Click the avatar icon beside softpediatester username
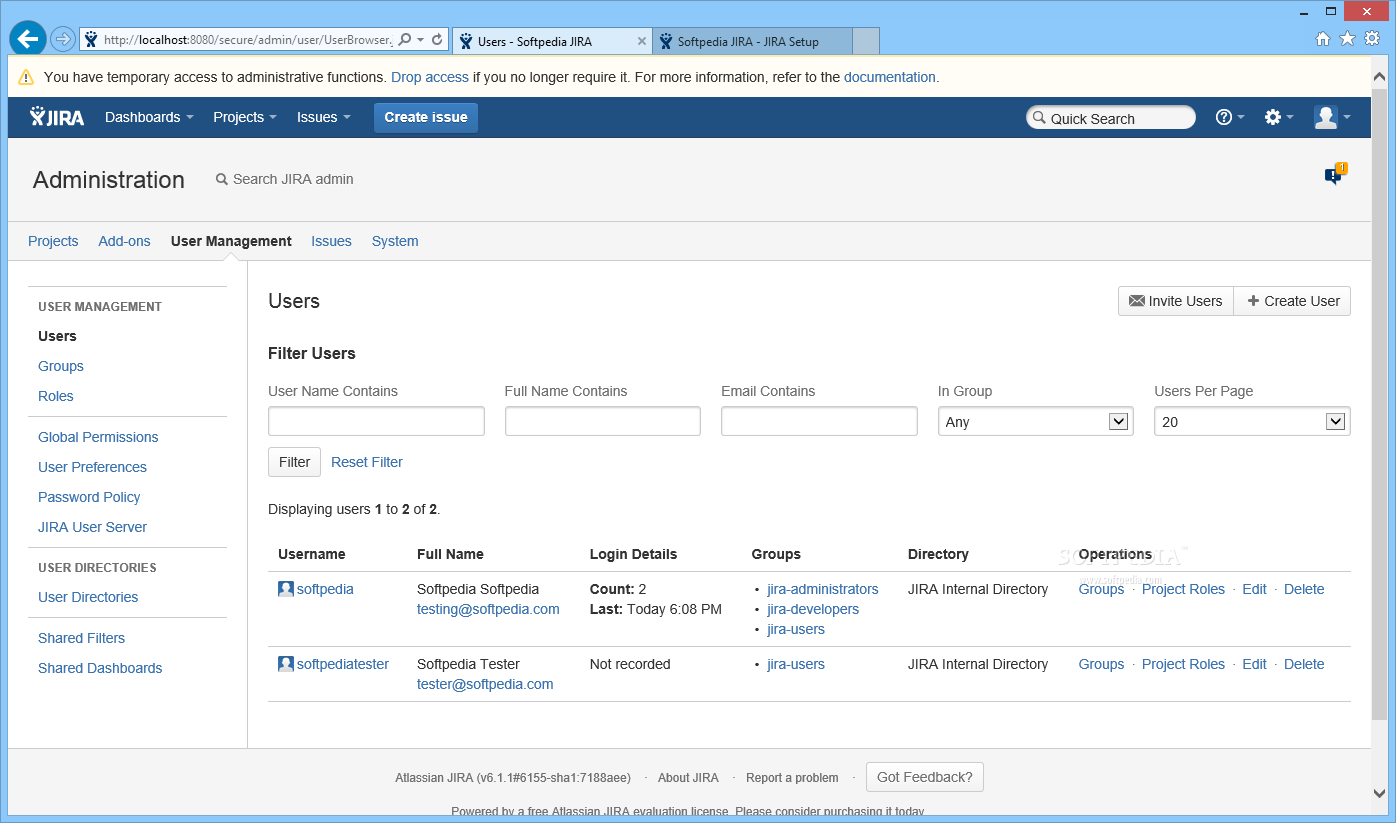This screenshot has width=1396, height=823. coord(286,664)
